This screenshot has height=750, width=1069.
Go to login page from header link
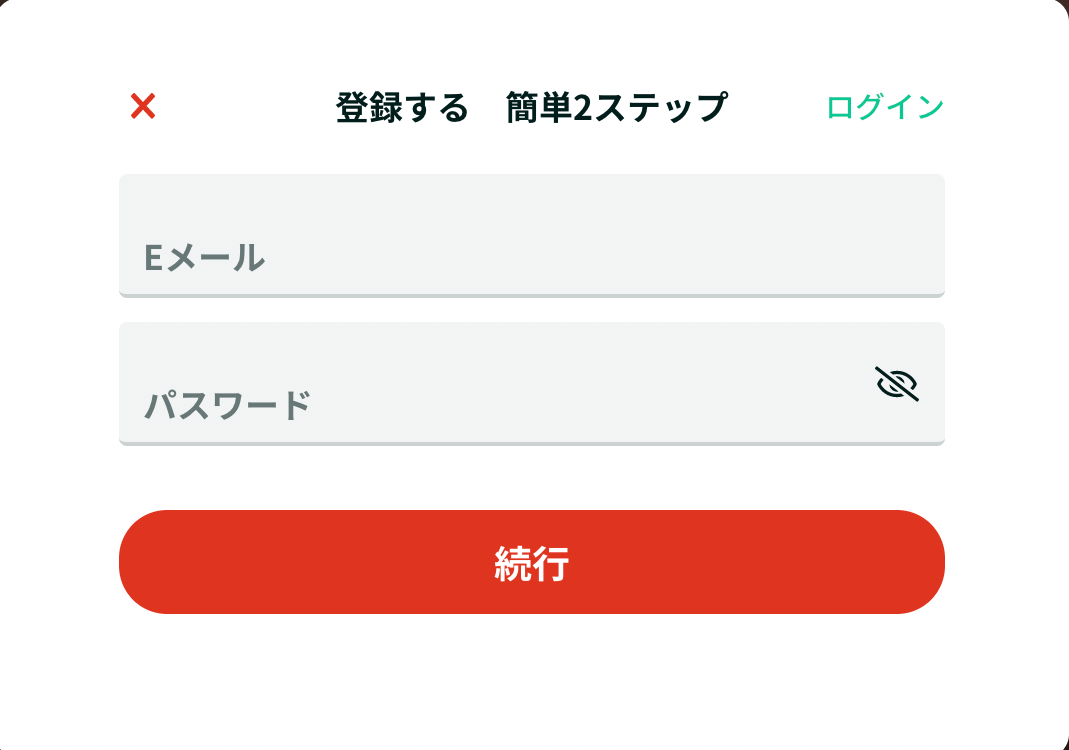click(885, 107)
